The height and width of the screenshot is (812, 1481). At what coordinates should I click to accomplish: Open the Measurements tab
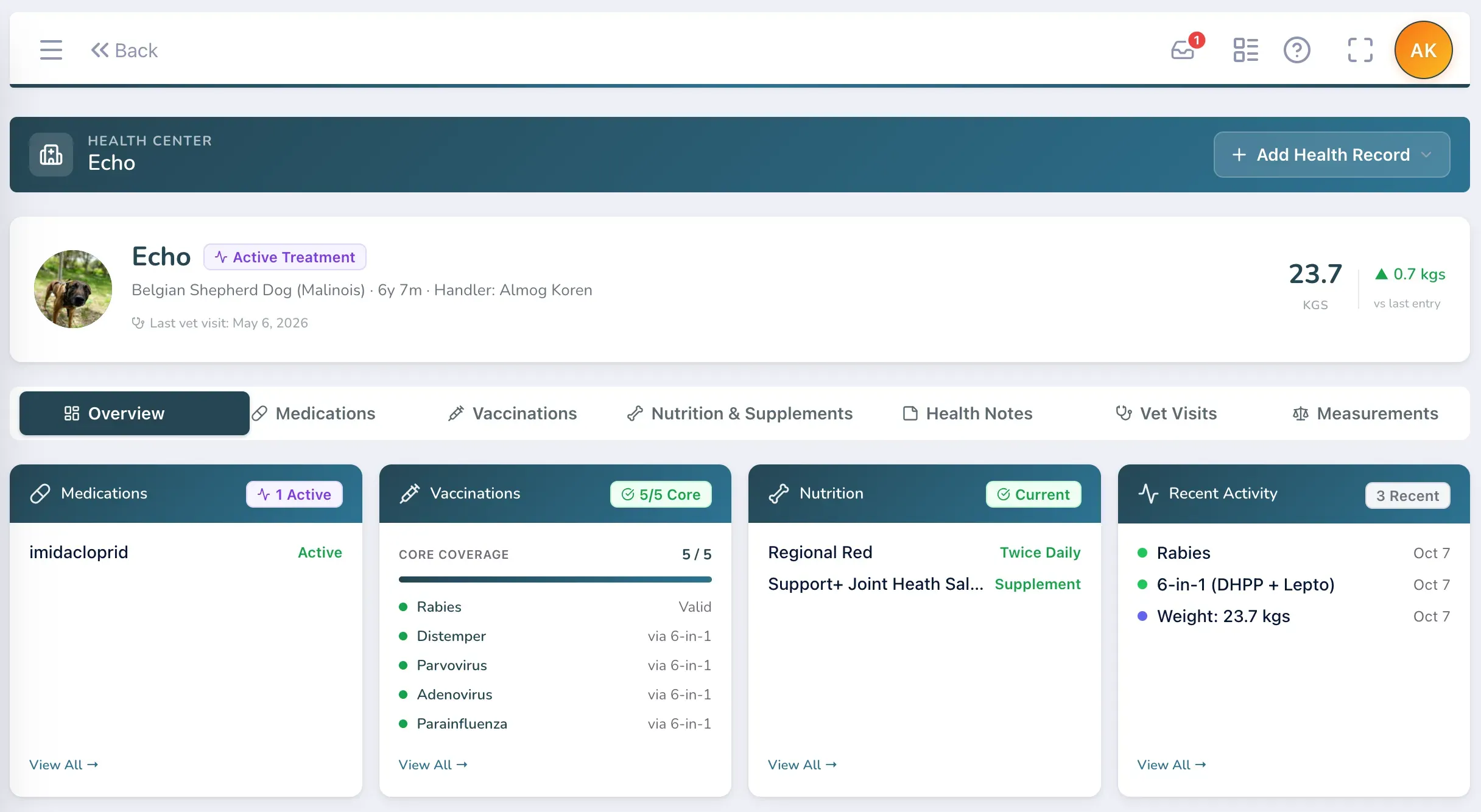[1365, 413]
